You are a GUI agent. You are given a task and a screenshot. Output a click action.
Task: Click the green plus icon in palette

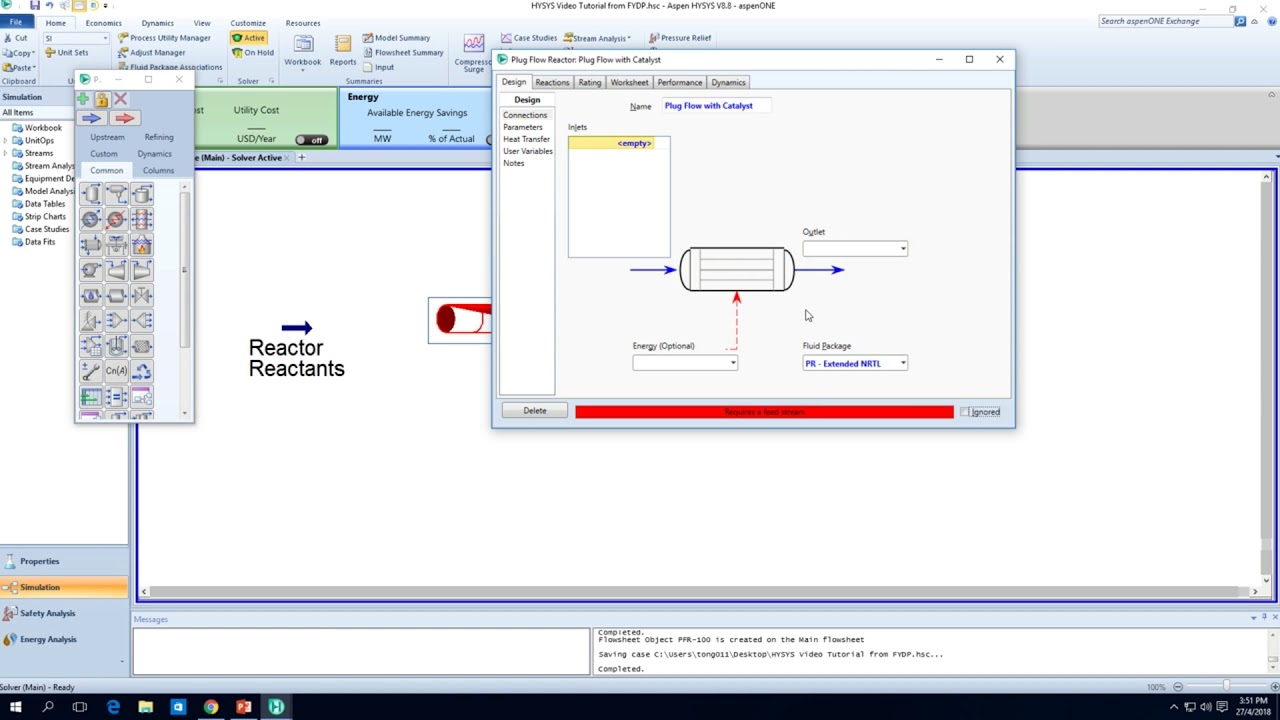83,99
